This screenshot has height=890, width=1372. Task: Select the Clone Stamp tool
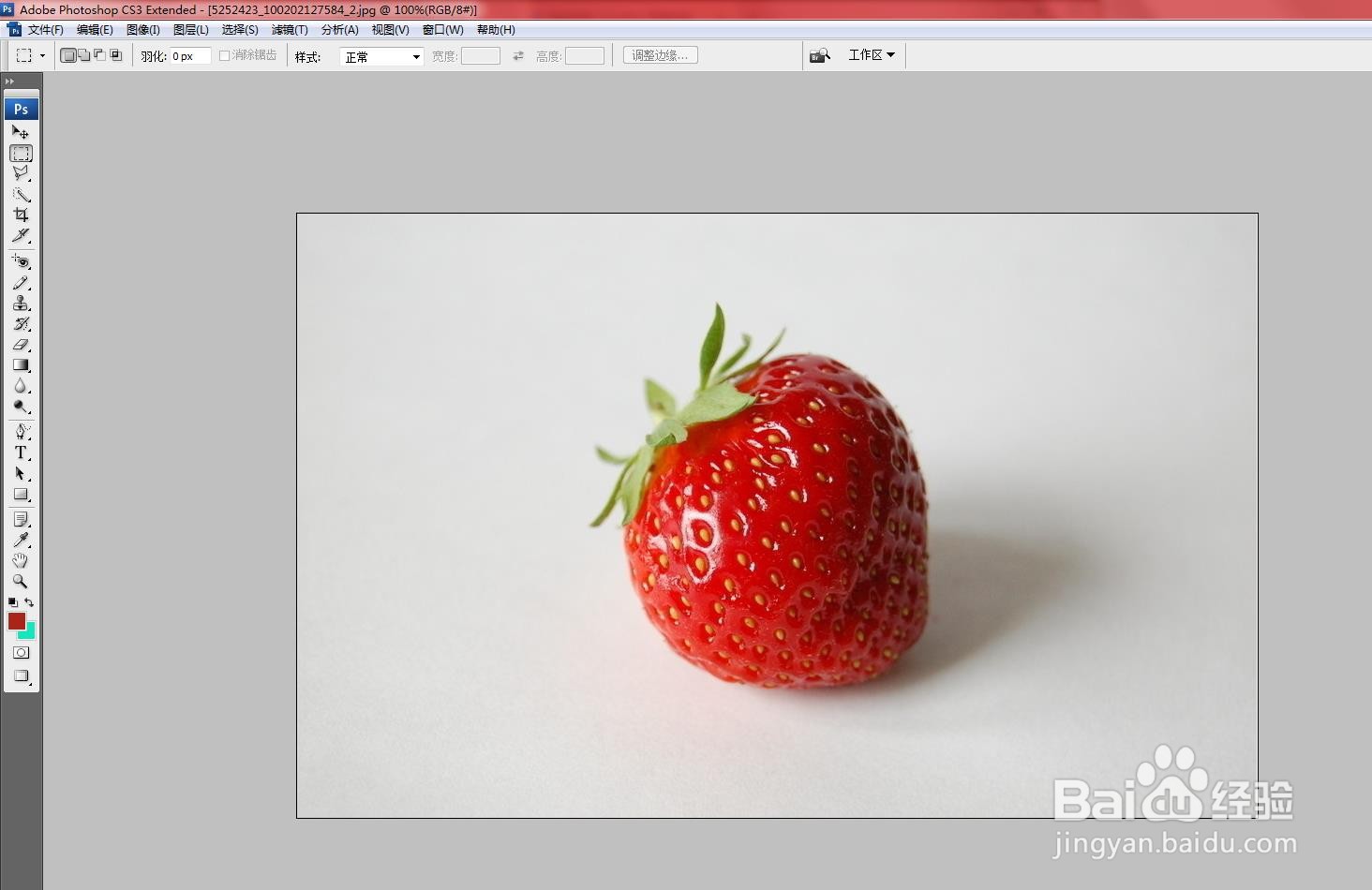(x=21, y=303)
